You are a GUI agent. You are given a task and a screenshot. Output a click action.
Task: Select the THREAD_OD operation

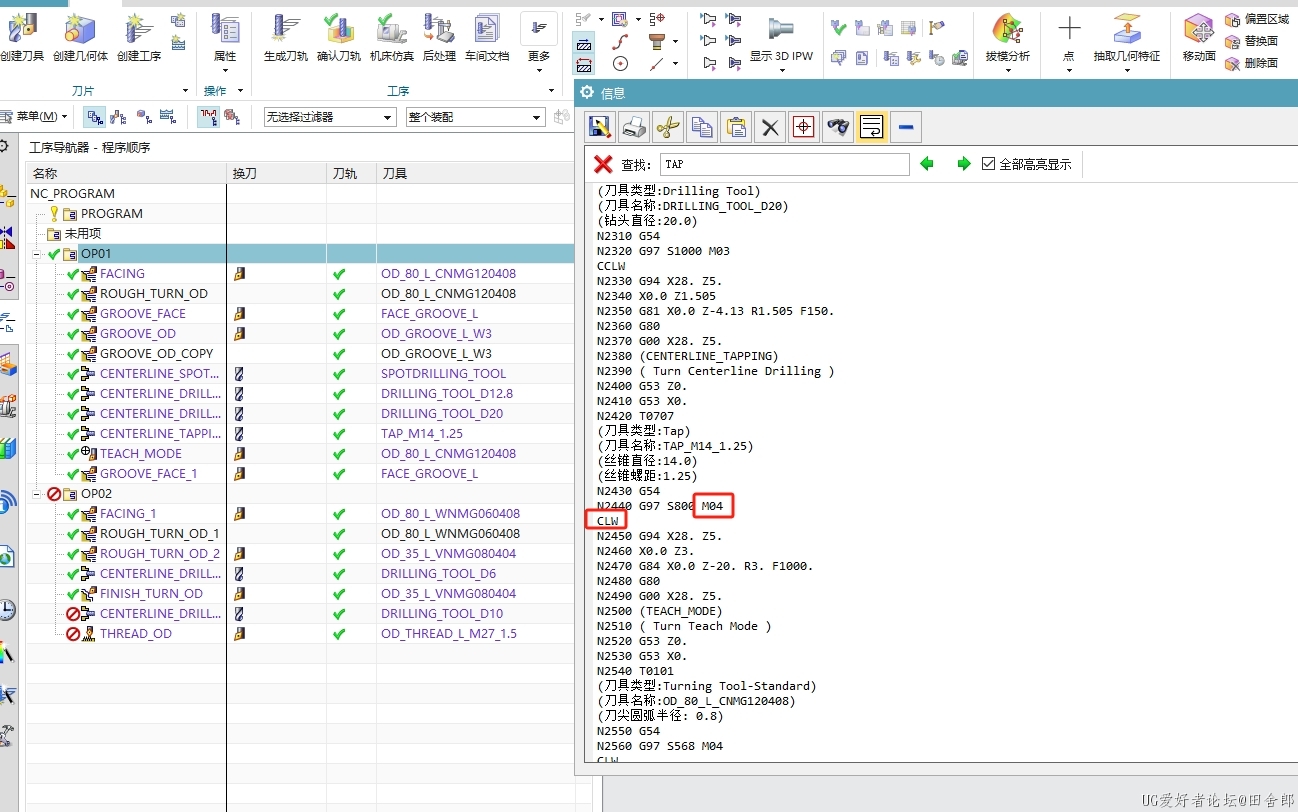[x=136, y=633]
